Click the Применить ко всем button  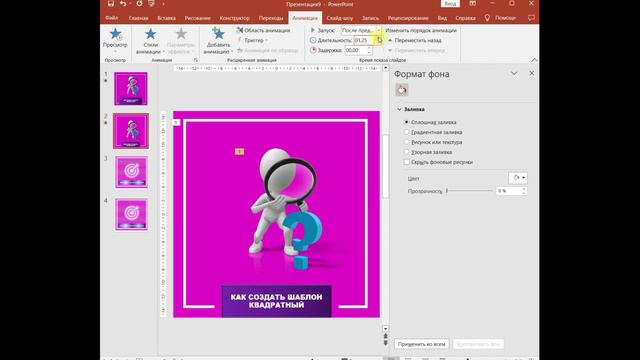point(422,344)
